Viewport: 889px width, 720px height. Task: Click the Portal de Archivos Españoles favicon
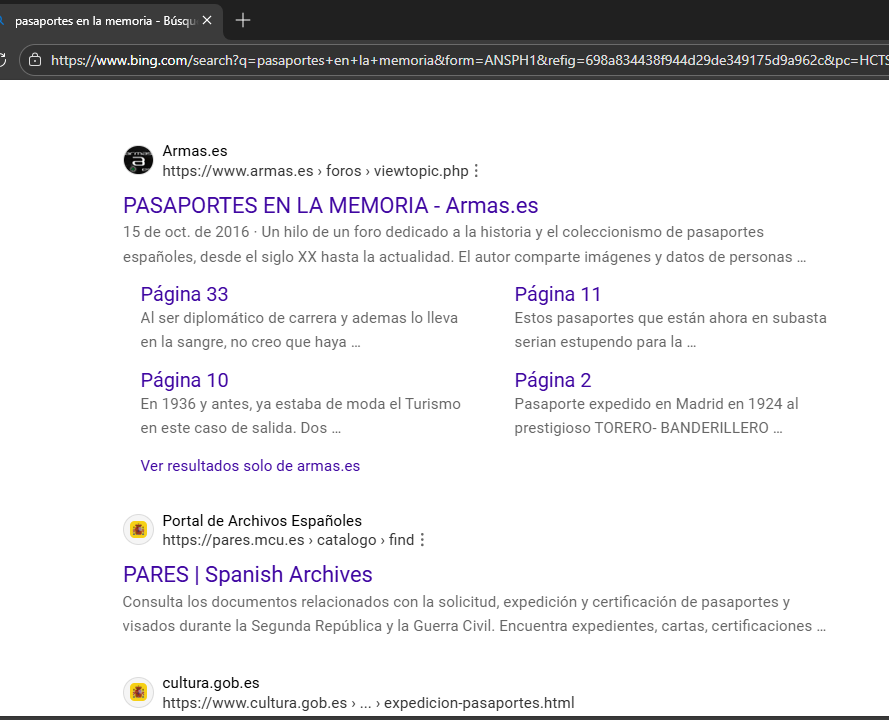point(138,530)
